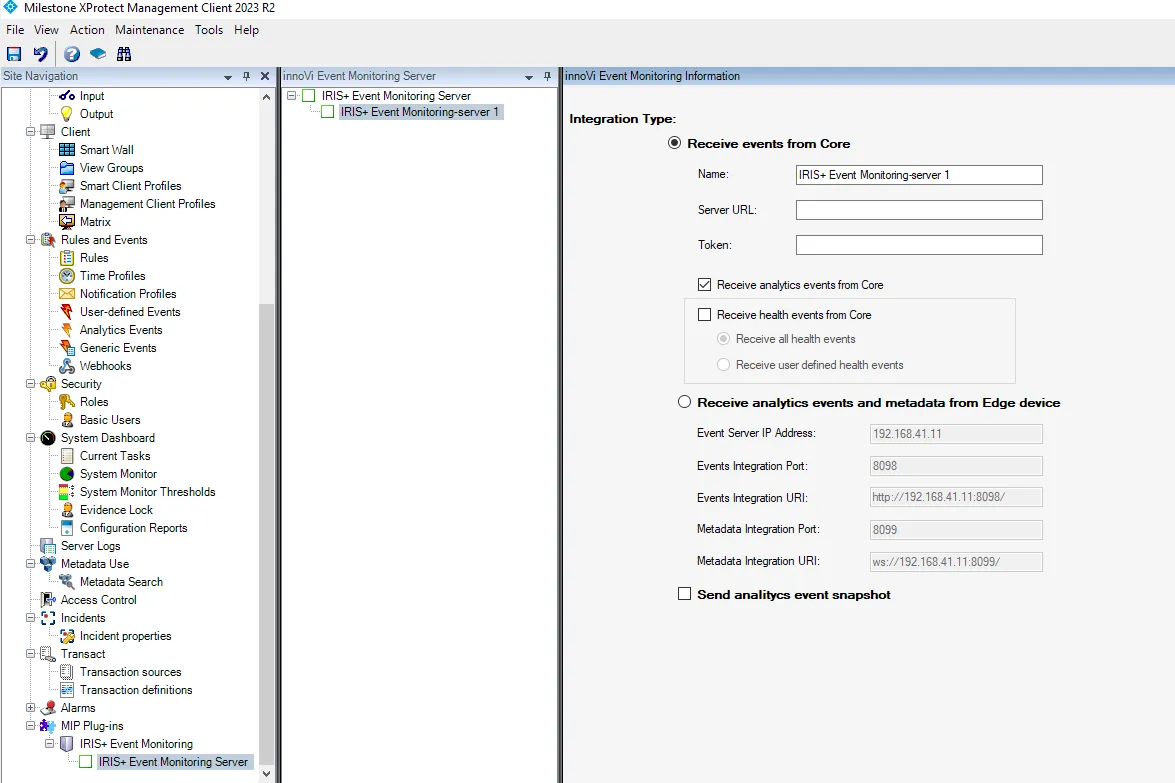The height and width of the screenshot is (783, 1175).
Task: Open Transaction sources tree item
Action: (x=130, y=672)
